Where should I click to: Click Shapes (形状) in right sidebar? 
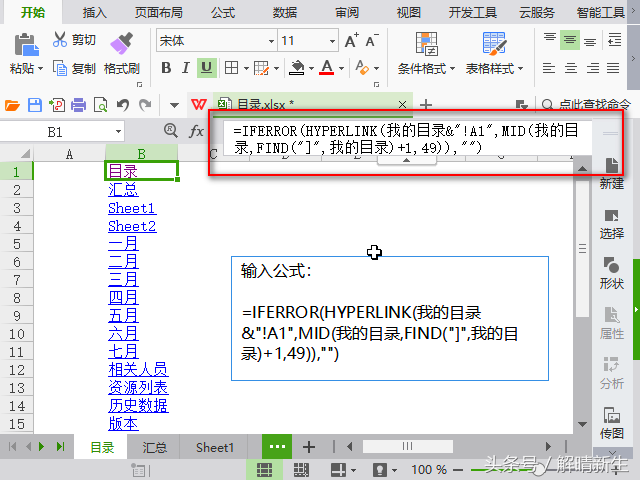[611, 273]
